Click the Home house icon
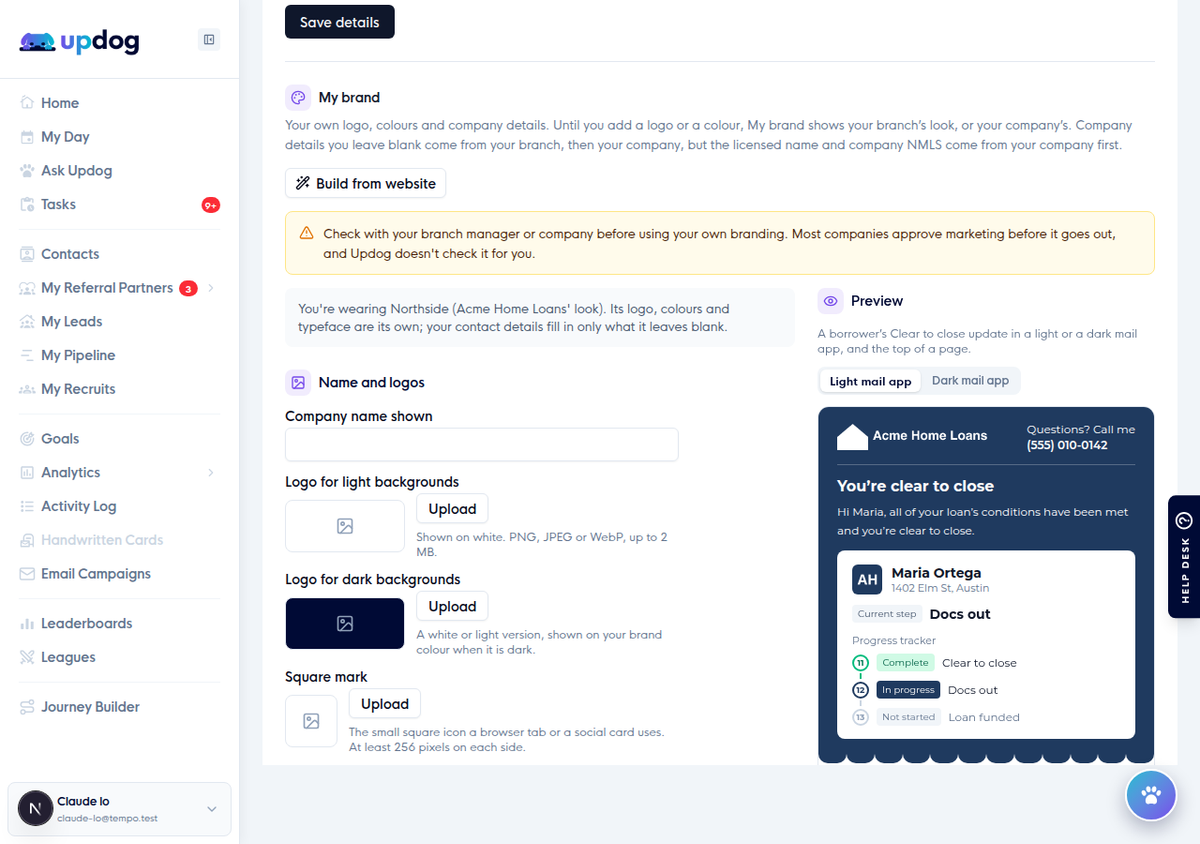 click(x=27, y=103)
